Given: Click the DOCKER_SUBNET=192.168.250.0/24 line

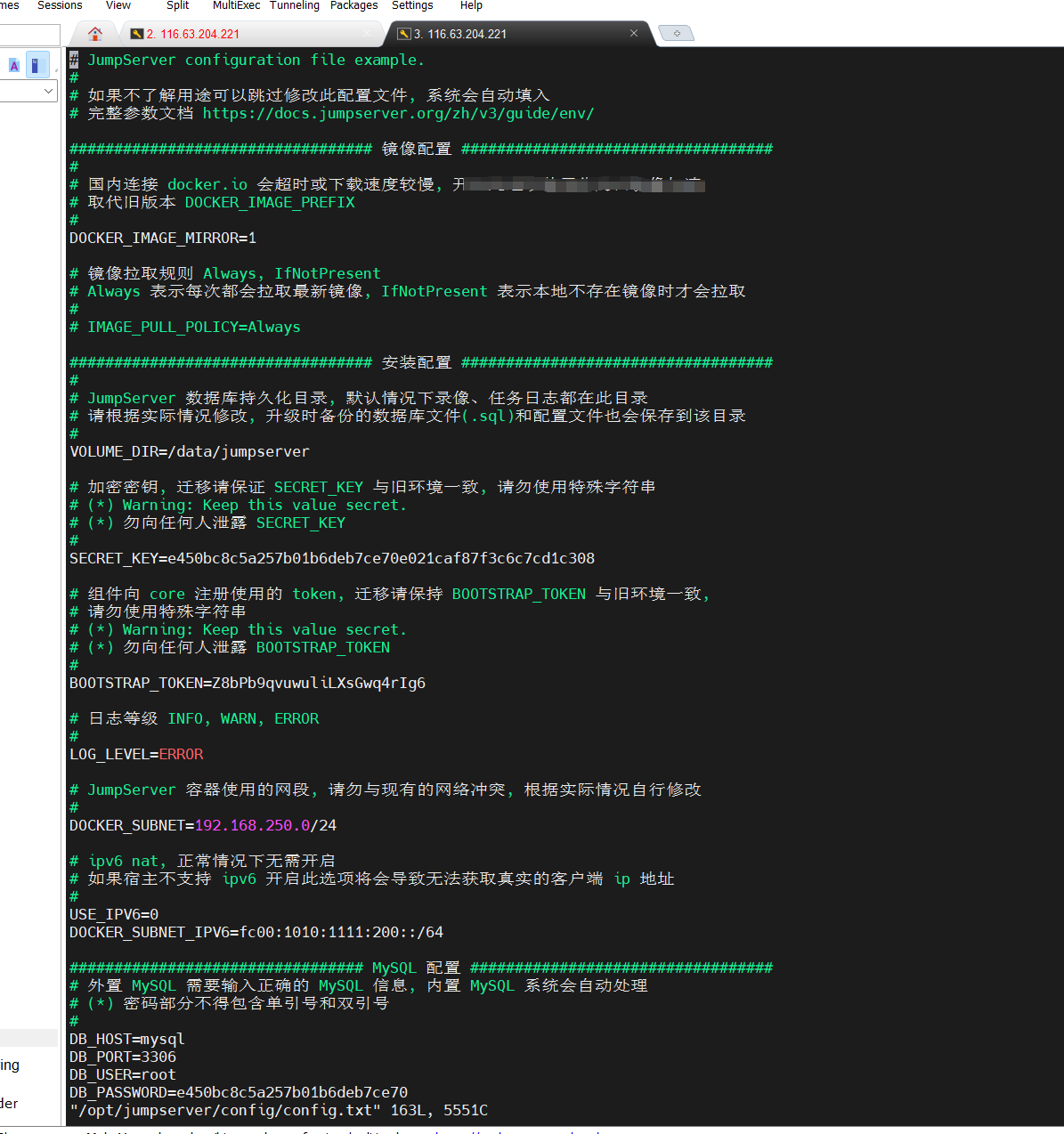Looking at the screenshot, I should 203,825.
